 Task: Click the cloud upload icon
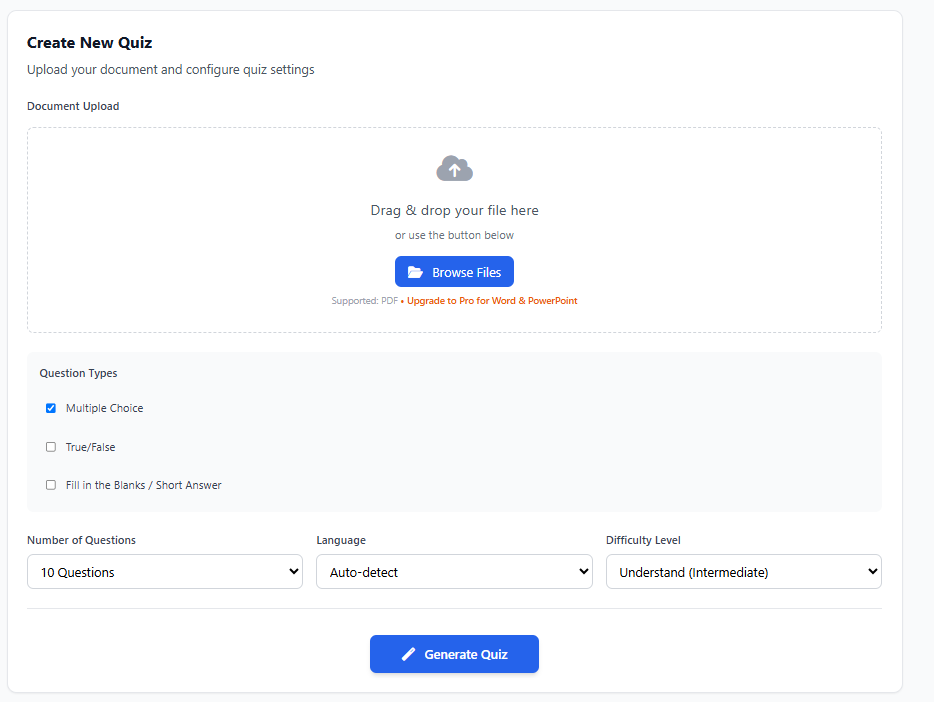coord(454,169)
